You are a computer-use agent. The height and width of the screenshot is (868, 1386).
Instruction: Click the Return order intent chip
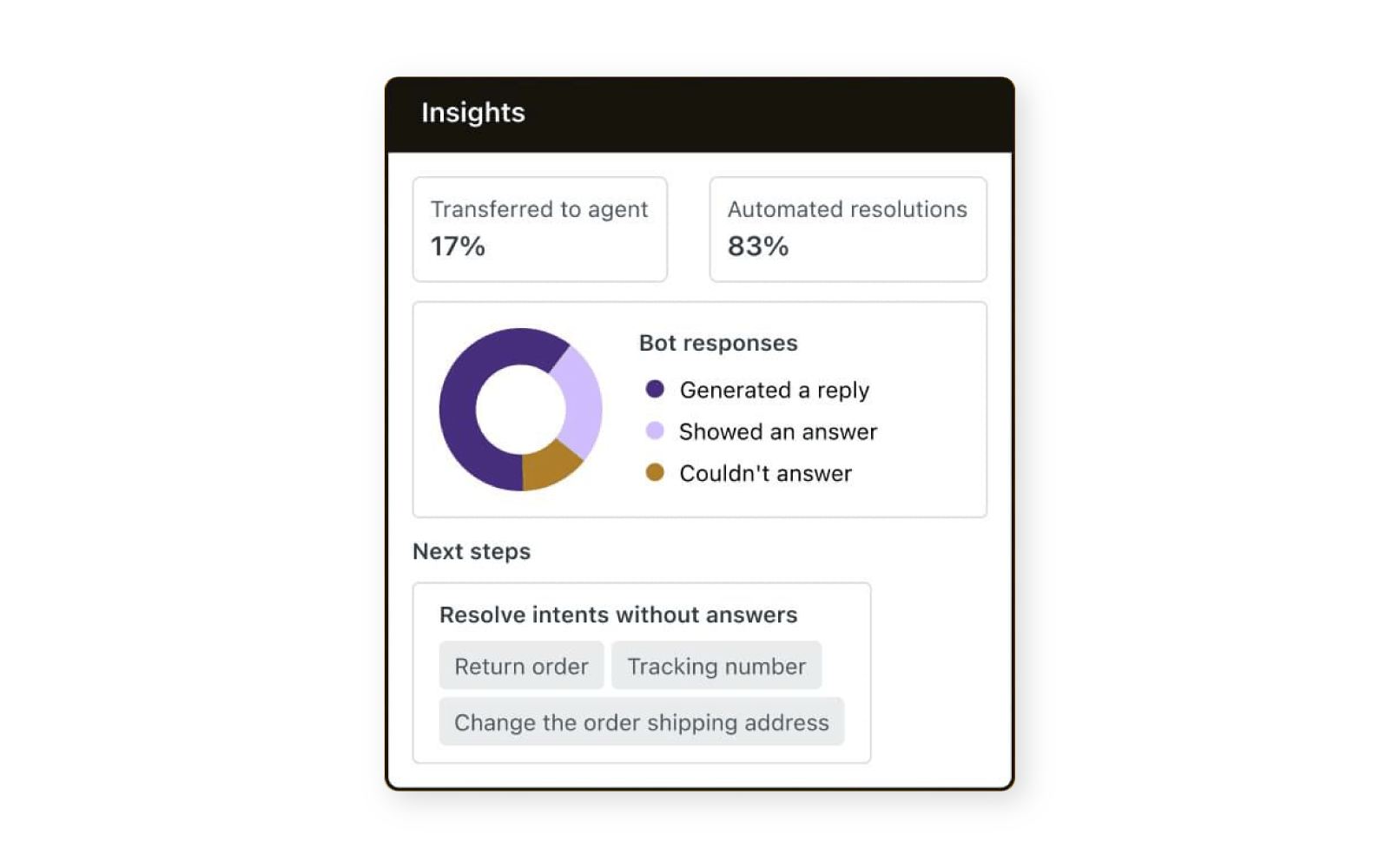tap(521, 666)
